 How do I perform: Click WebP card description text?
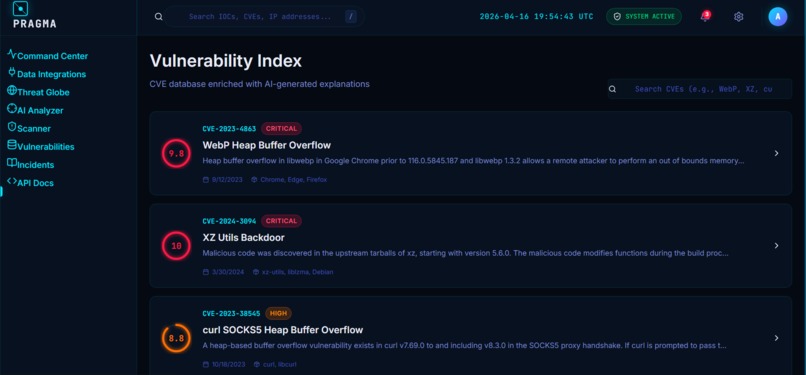tap(473, 161)
